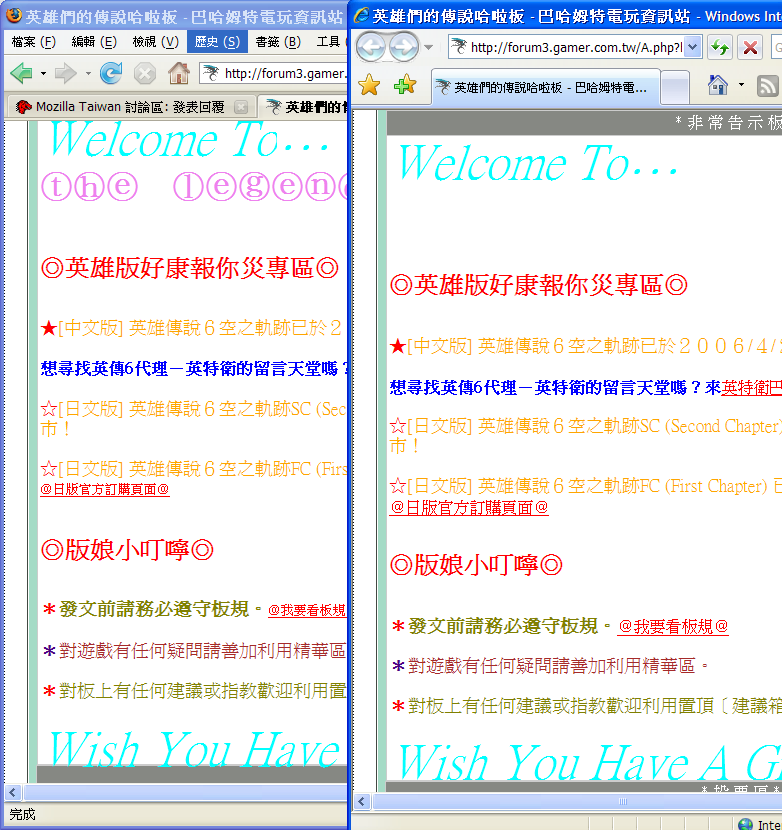Viewport: 782px width, 830px height.
Task: Click Firefox horizontal scrollbar track
Action: coord(184,792)
